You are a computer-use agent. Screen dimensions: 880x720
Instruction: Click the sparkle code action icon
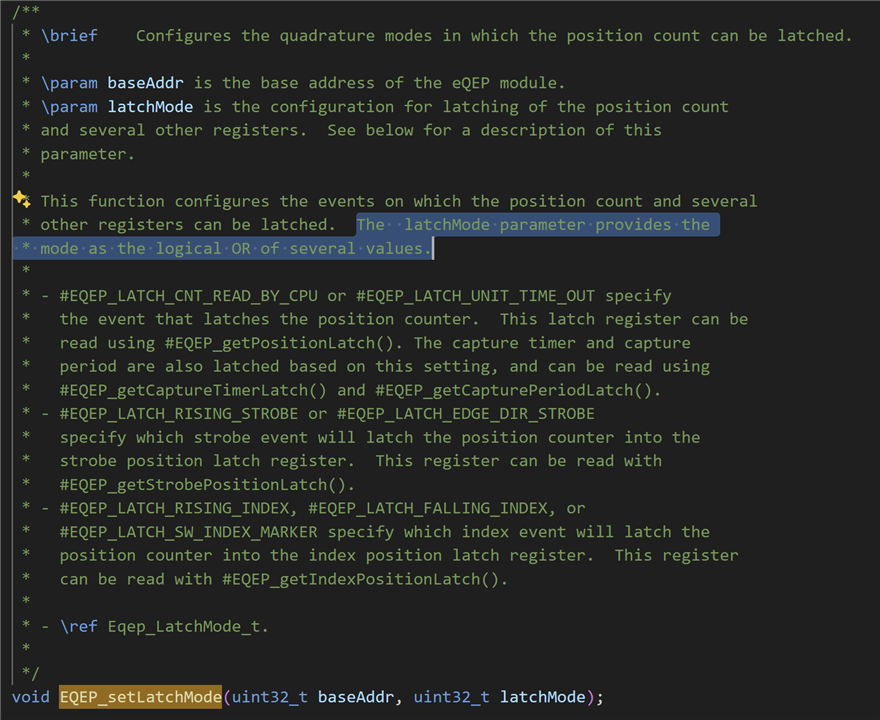[21, 199]
